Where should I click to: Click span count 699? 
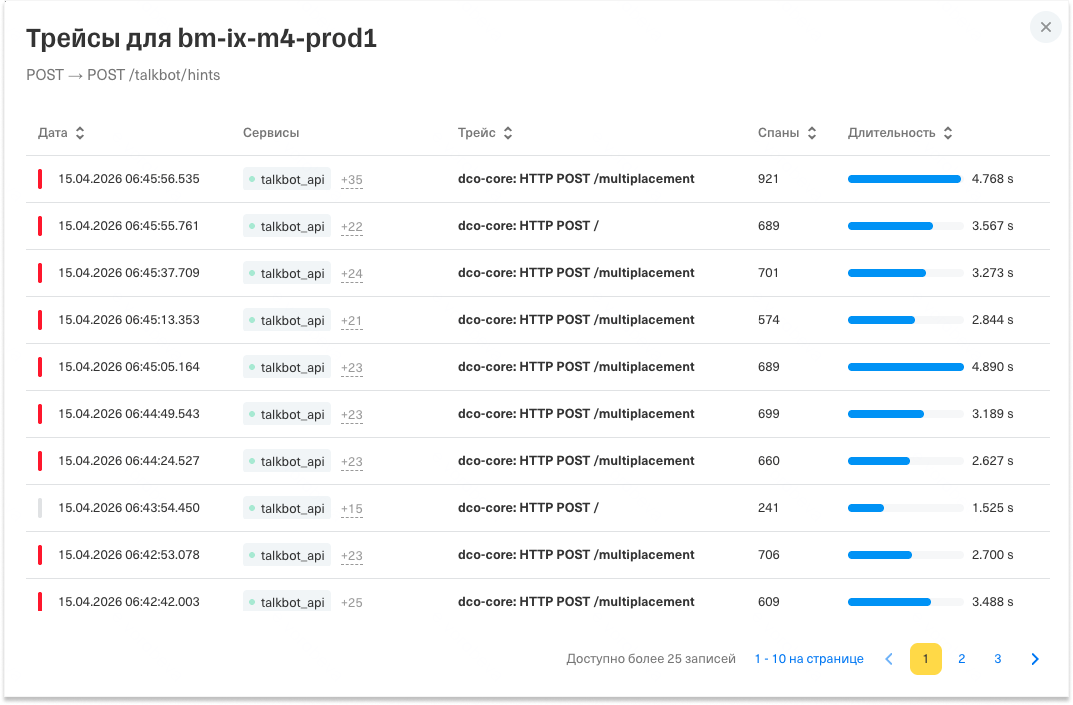coord(768,414)
